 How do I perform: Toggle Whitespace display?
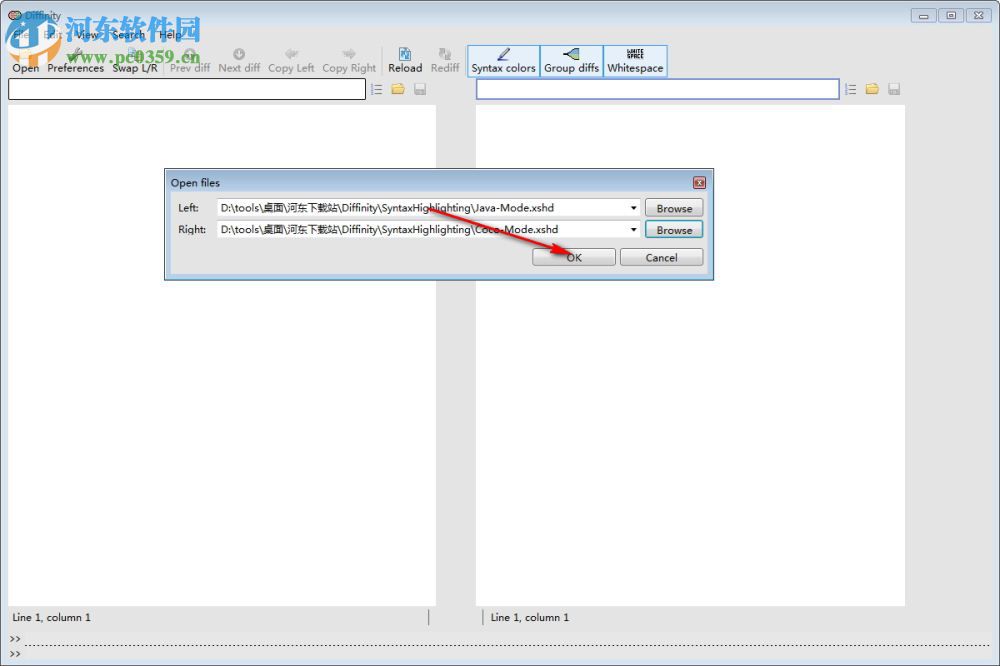pos(635,61)
